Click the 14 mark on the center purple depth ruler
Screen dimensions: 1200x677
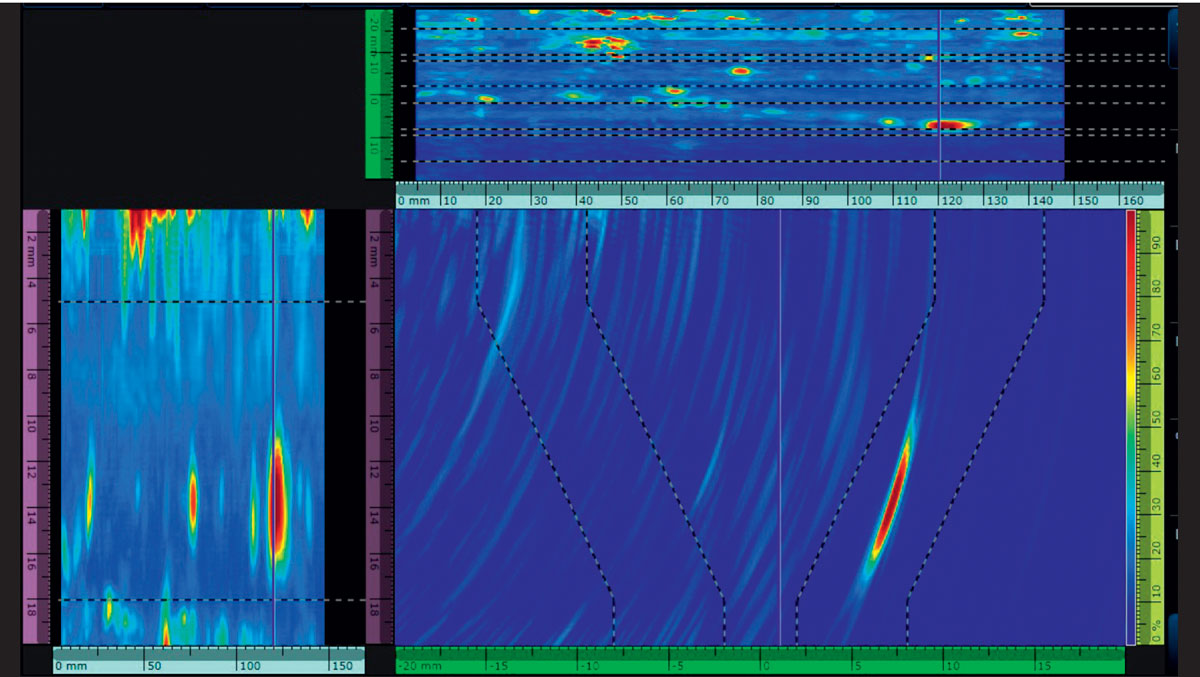point(374,516)
